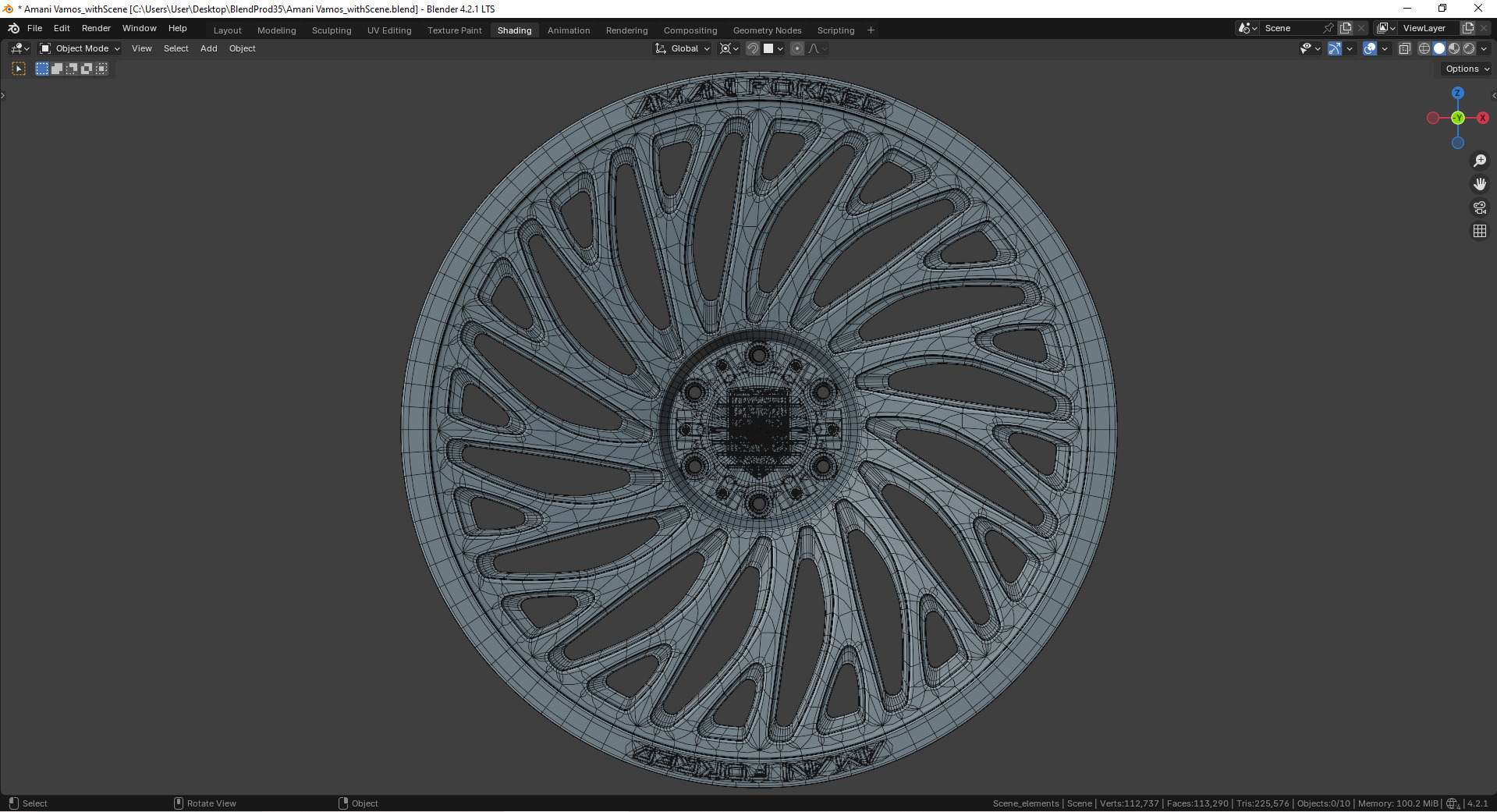Toggle the camera view icon

point(1480,207)
